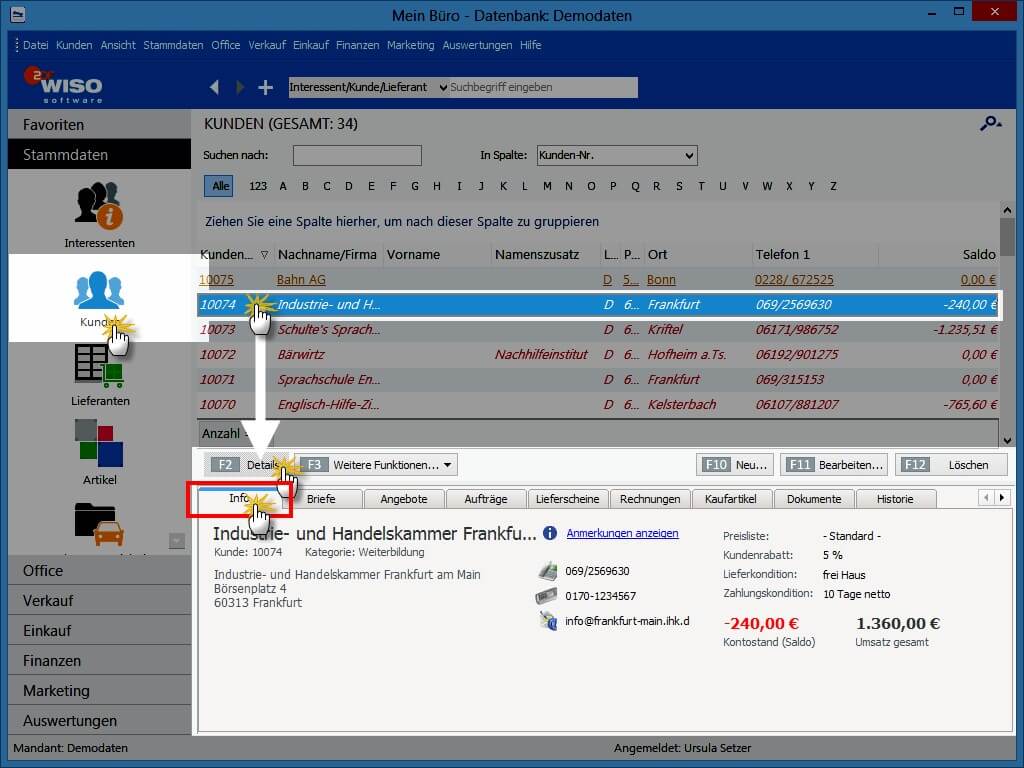Expand the sidebar list with the small down arrow

click(176, 541)
